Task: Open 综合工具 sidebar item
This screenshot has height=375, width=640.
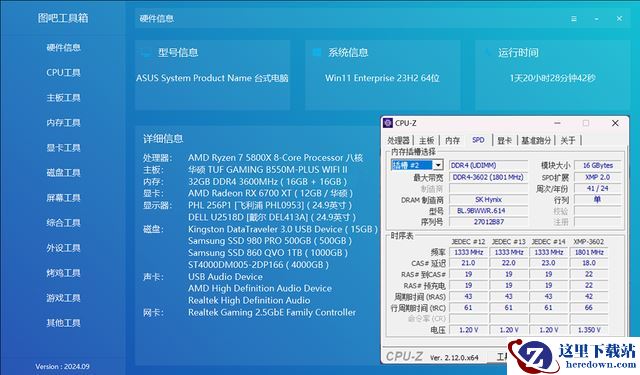Action: click(x=63, y=223)
